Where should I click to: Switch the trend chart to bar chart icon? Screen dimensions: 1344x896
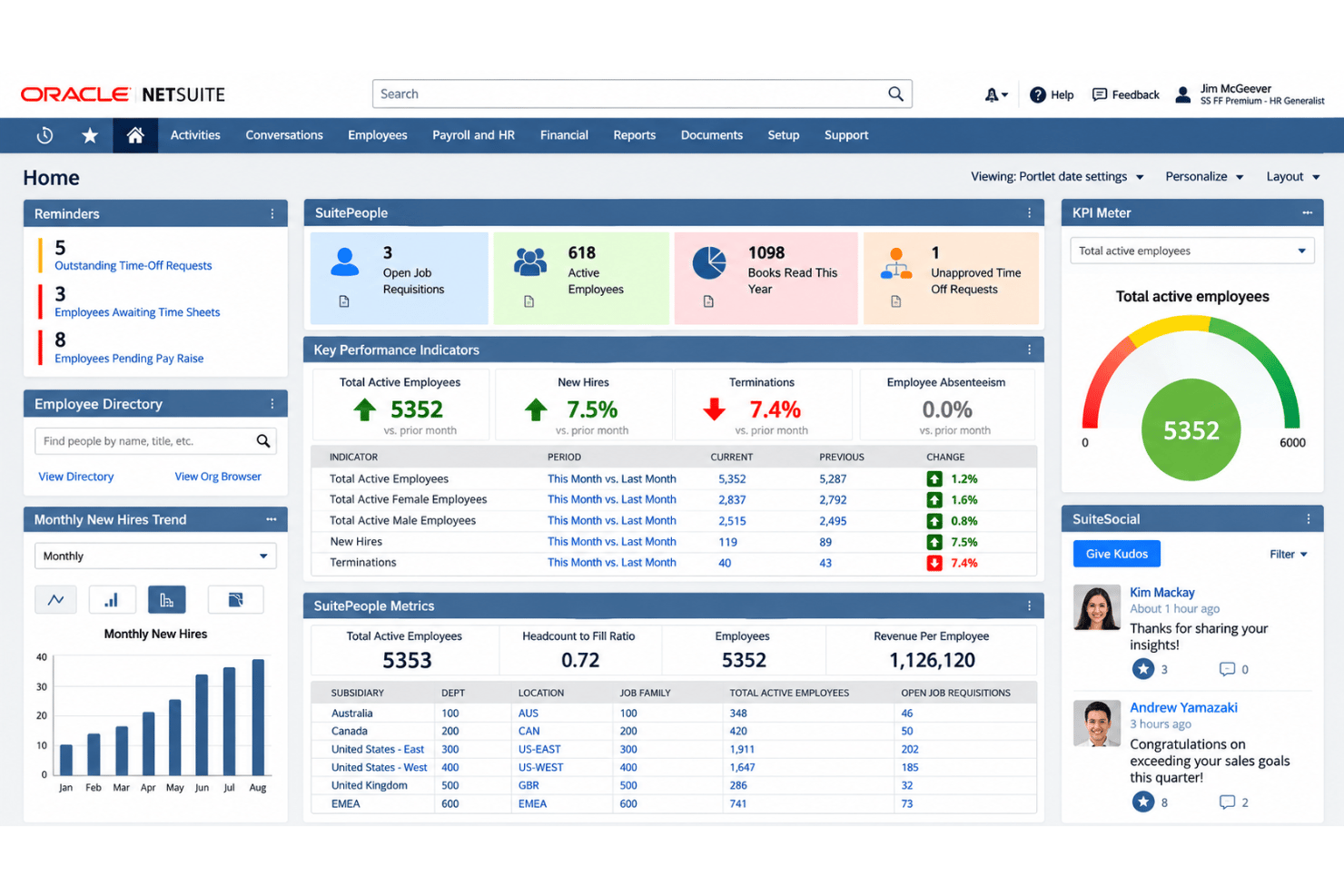pos(111,600)
